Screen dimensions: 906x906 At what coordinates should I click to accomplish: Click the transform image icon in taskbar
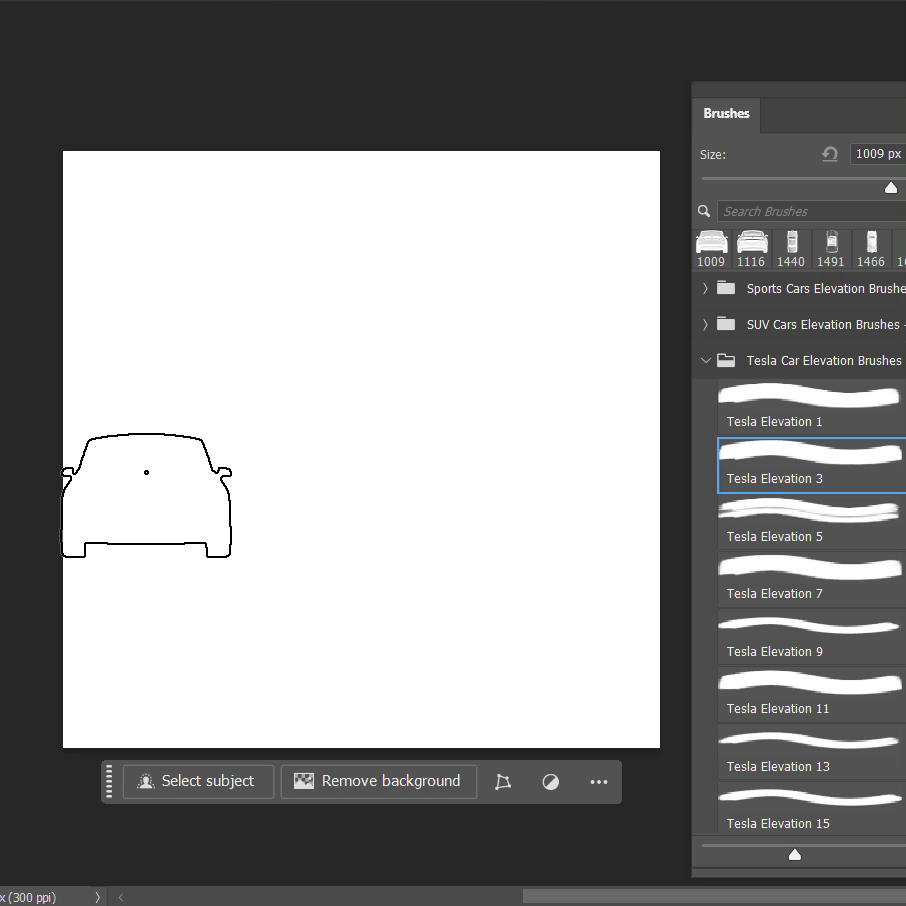pos(503,782)
